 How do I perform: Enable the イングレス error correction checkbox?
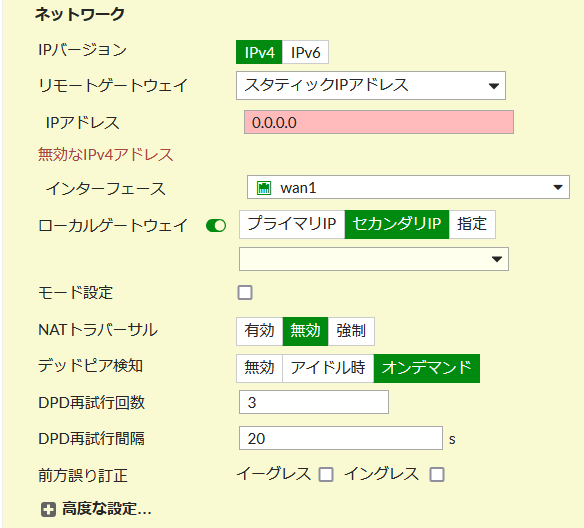coord(437,474)
